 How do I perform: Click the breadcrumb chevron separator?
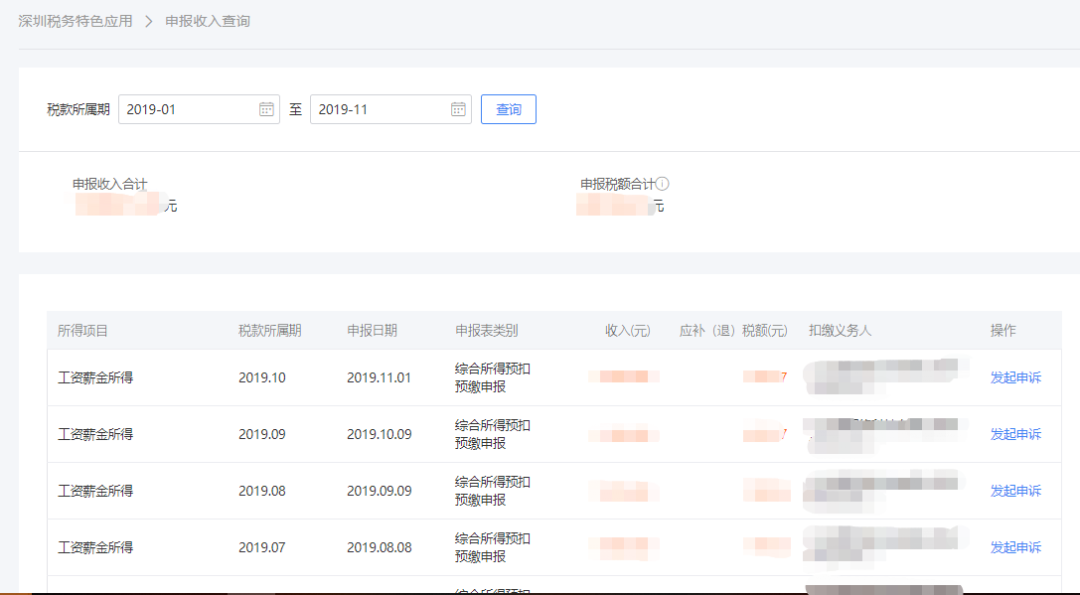click(148, 21)
